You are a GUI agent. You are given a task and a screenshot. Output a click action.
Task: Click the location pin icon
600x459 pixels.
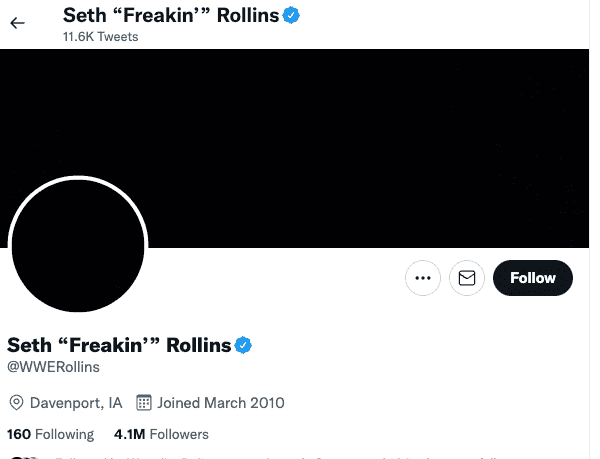(x=16, y=403)
